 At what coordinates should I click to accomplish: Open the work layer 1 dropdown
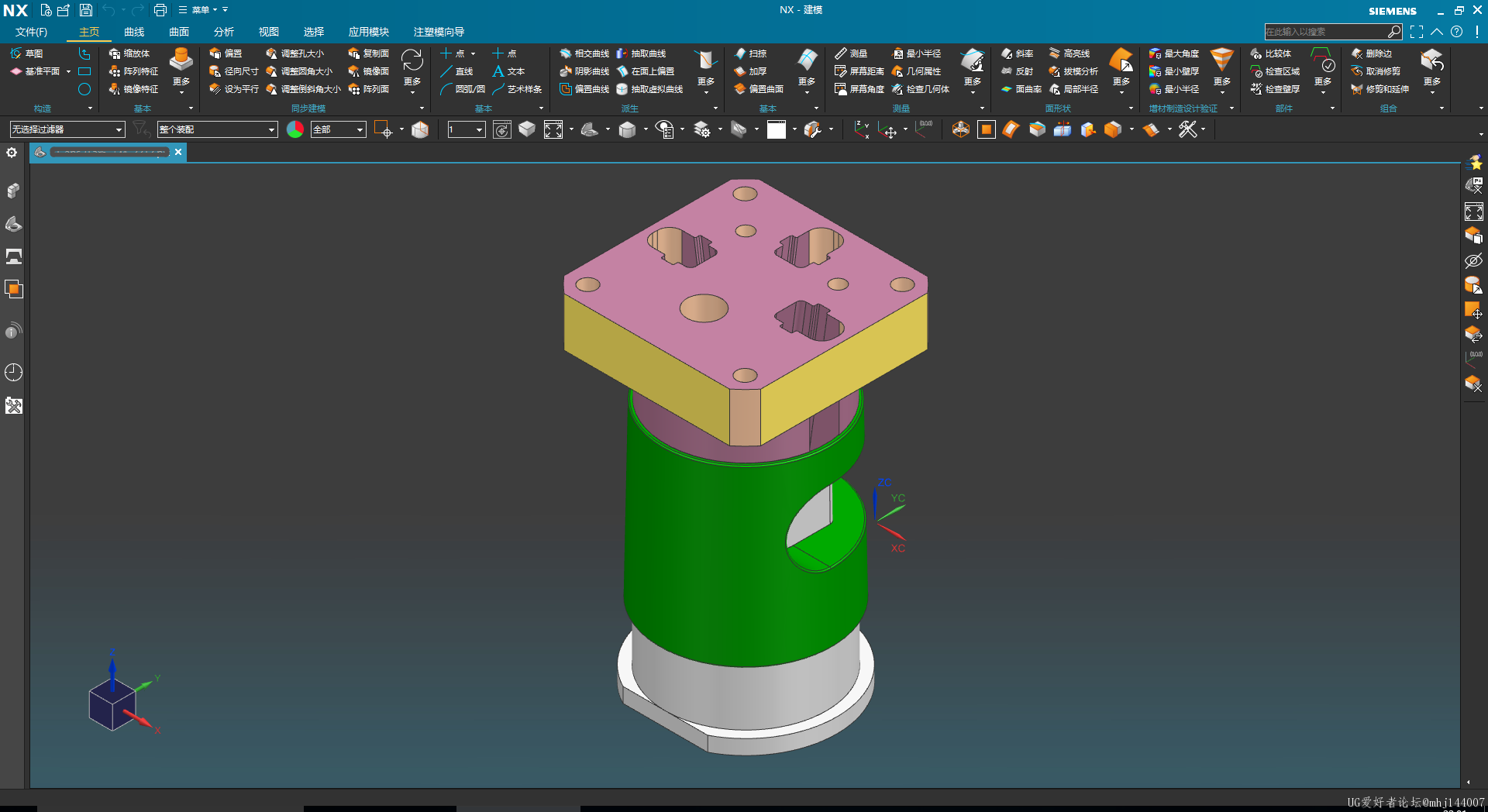tap(467, 129)
